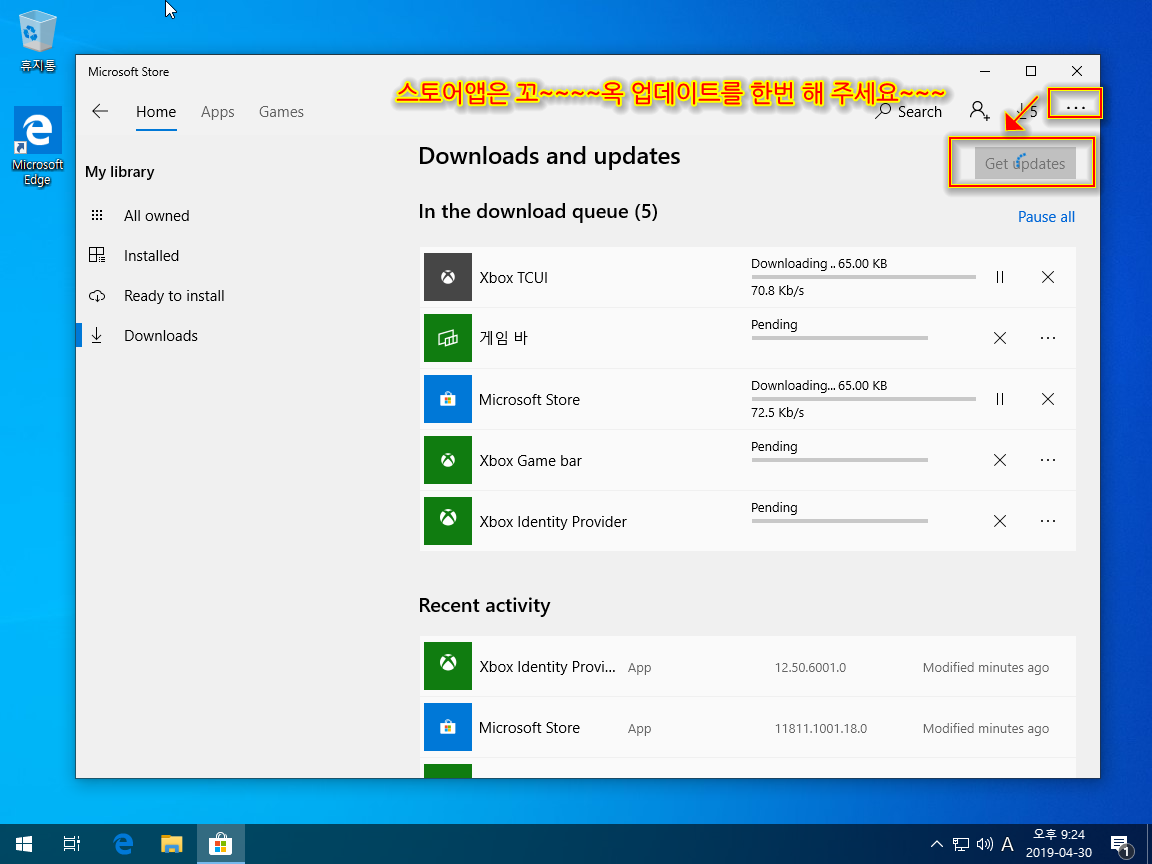Go back with the back arrow
1152x864 pixels.
point(100,112)
